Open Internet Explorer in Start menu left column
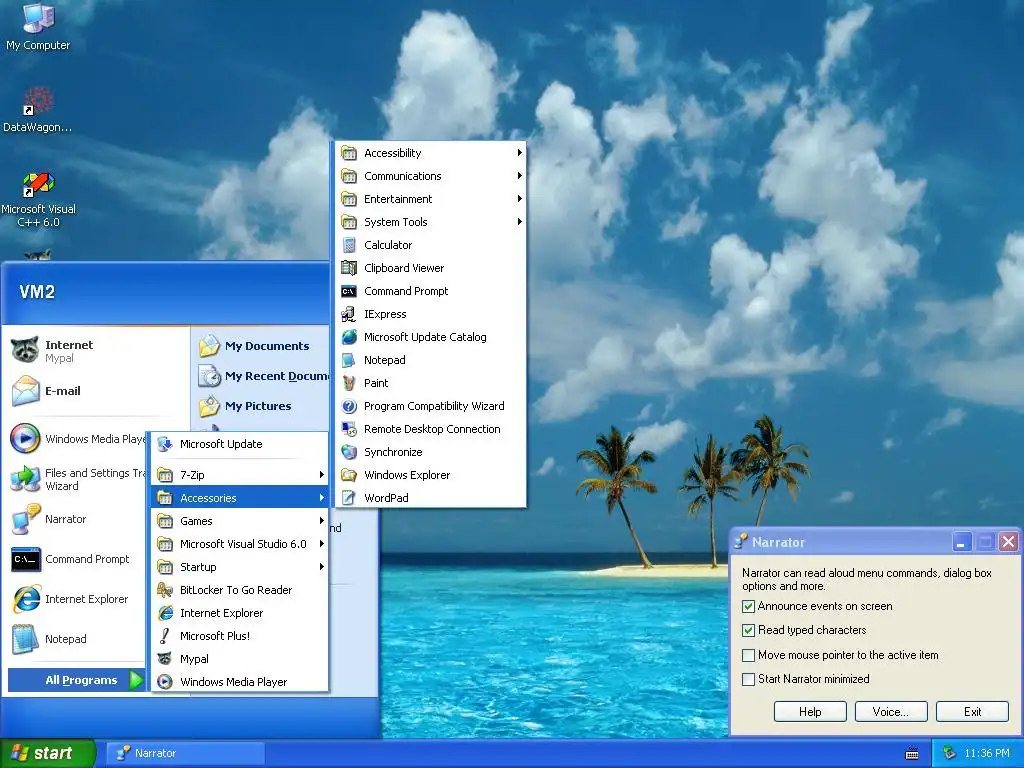The height and width of the screenshot is (768, 1024). [77, 600]
